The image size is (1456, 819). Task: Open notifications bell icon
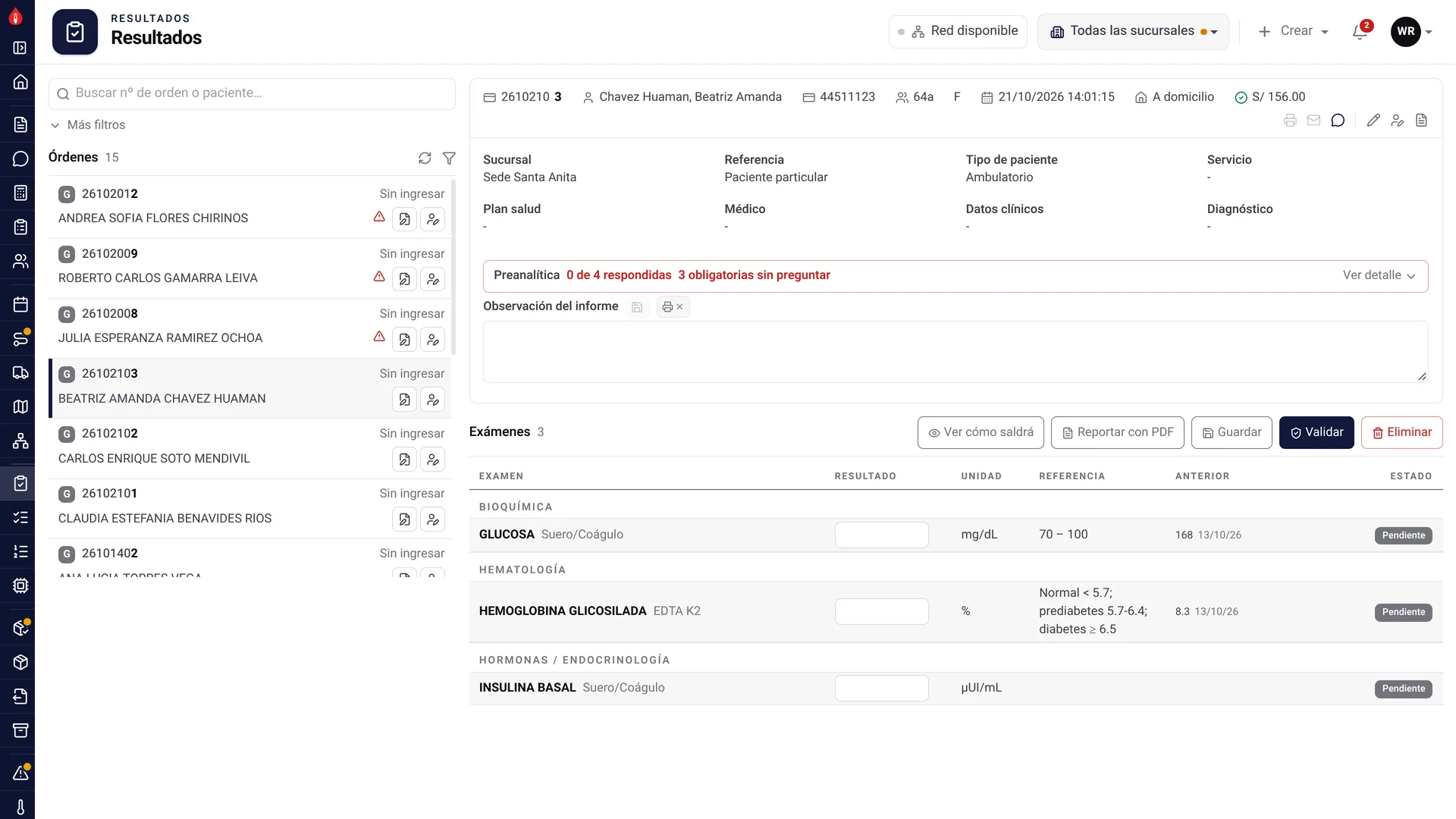(x=1360, y=32)
